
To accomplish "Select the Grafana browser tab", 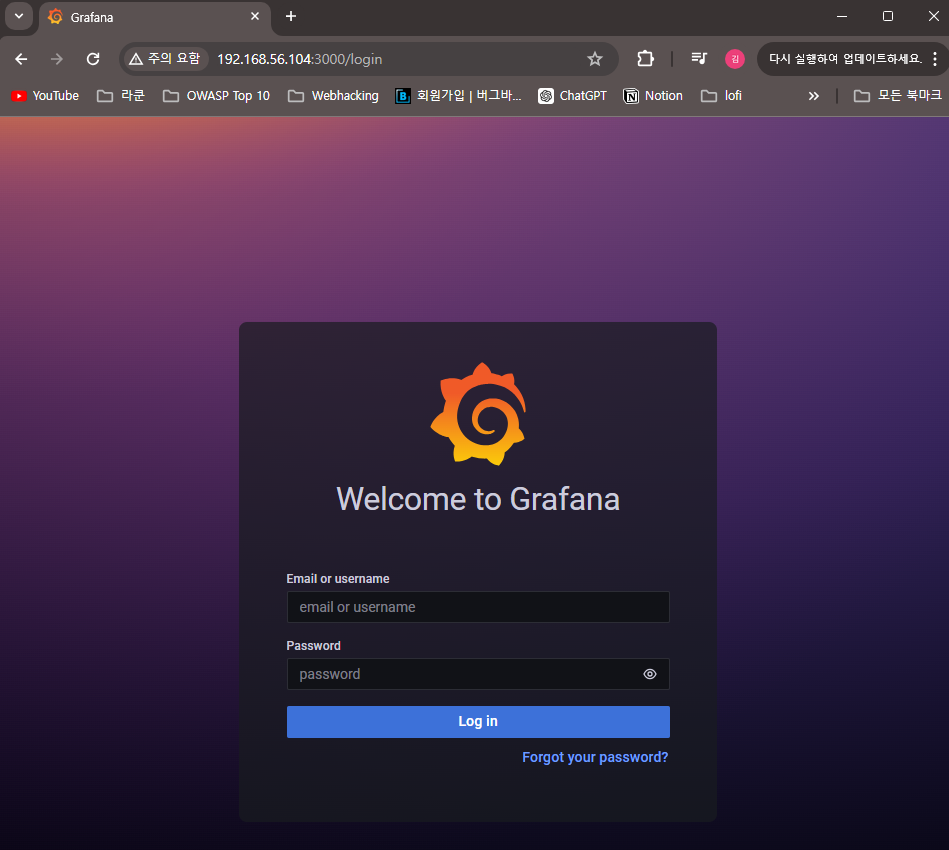I will click(x=154, y=17).
